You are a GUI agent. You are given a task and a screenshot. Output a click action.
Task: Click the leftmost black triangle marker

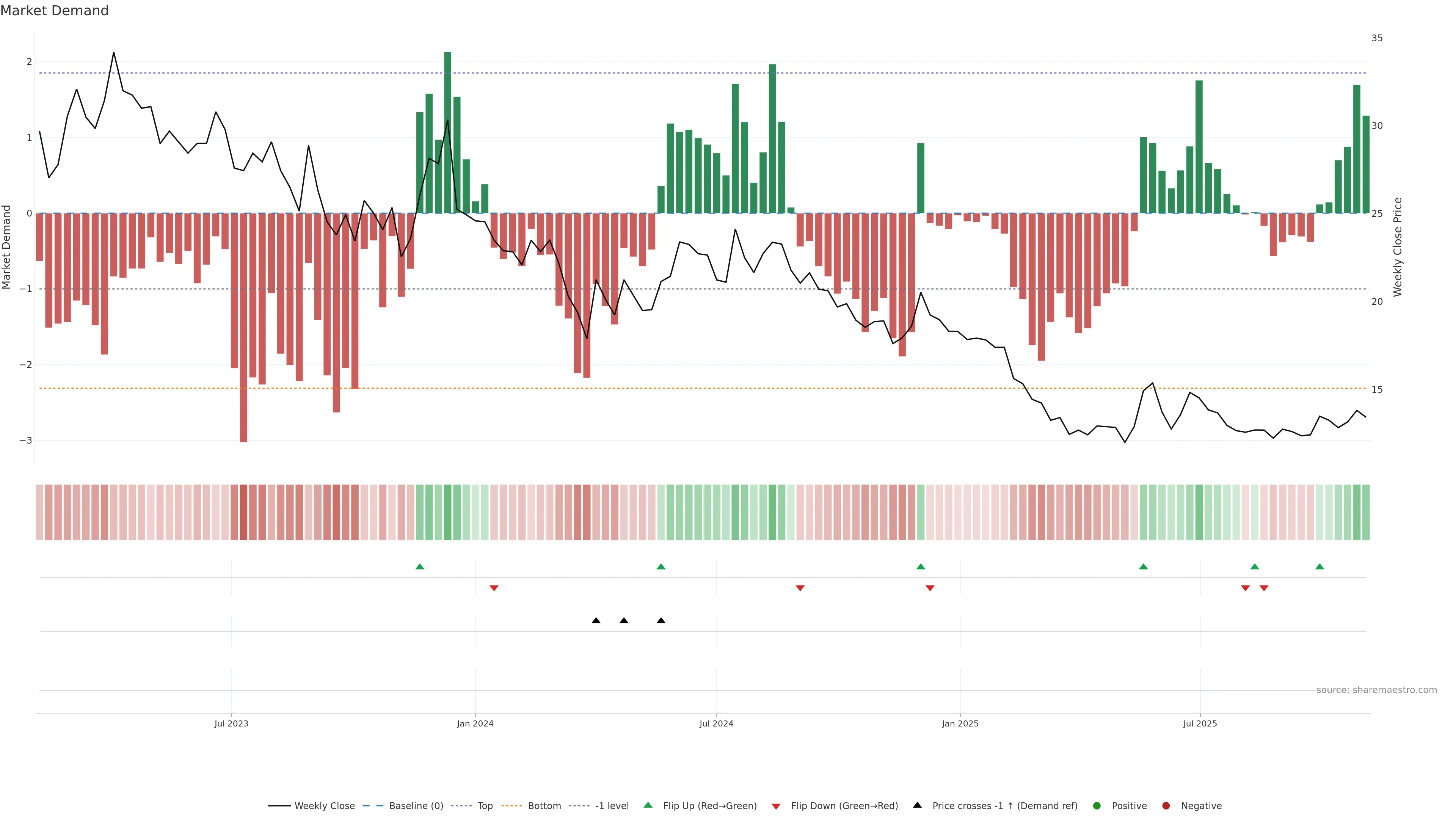[x=596, y=621]
